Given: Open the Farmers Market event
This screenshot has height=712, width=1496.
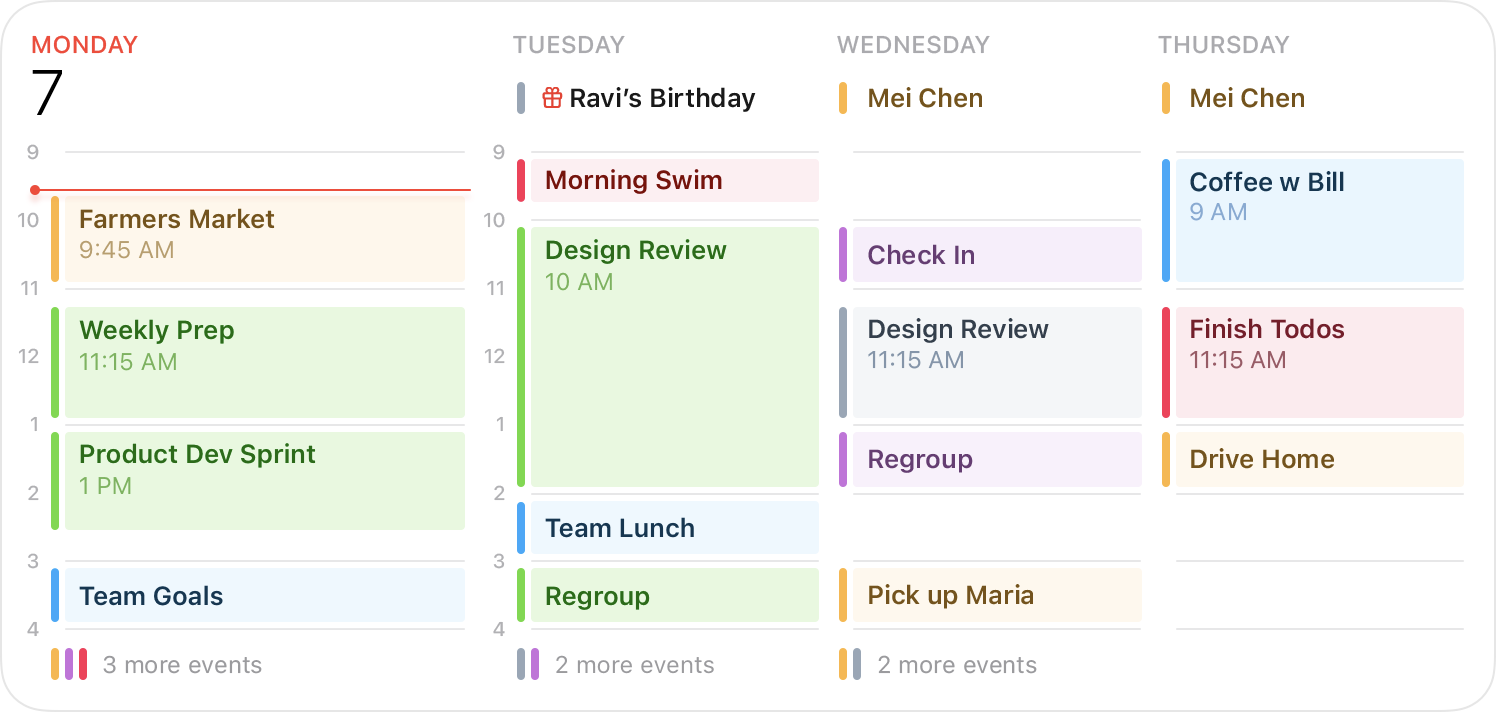Looking at the screenshot, I should [x=264, y=238].
